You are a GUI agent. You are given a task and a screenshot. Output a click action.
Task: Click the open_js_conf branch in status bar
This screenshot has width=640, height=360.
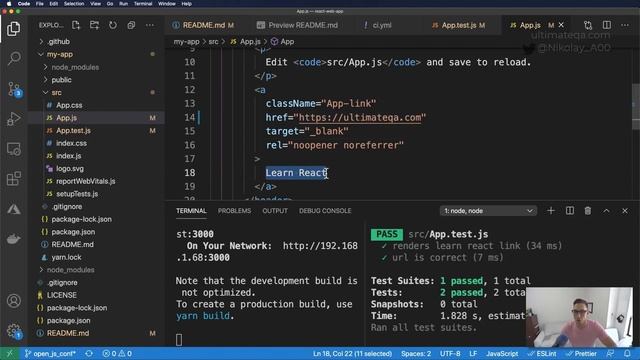(x=50, y=353)
